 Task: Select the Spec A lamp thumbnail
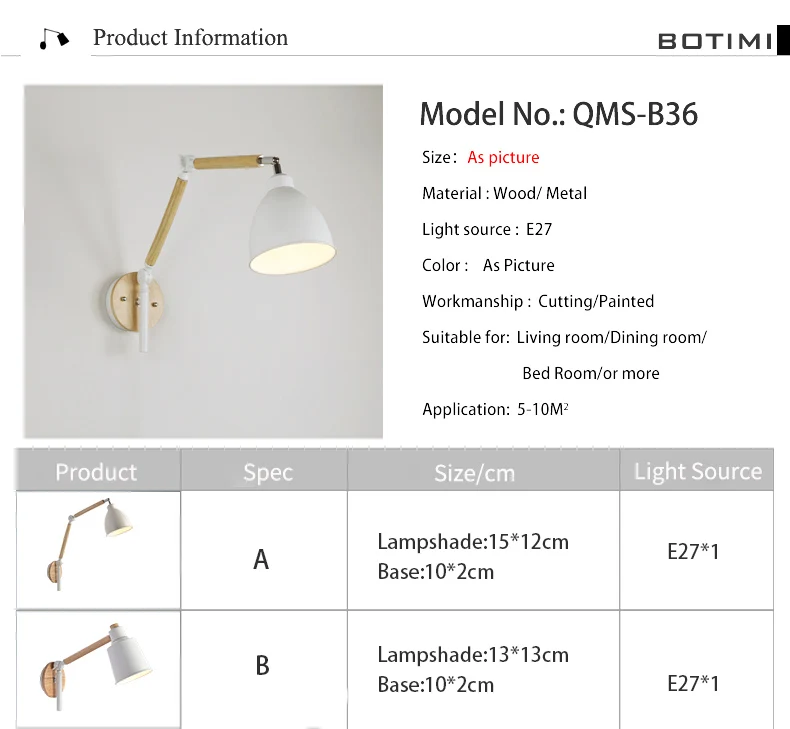[98, 550]
